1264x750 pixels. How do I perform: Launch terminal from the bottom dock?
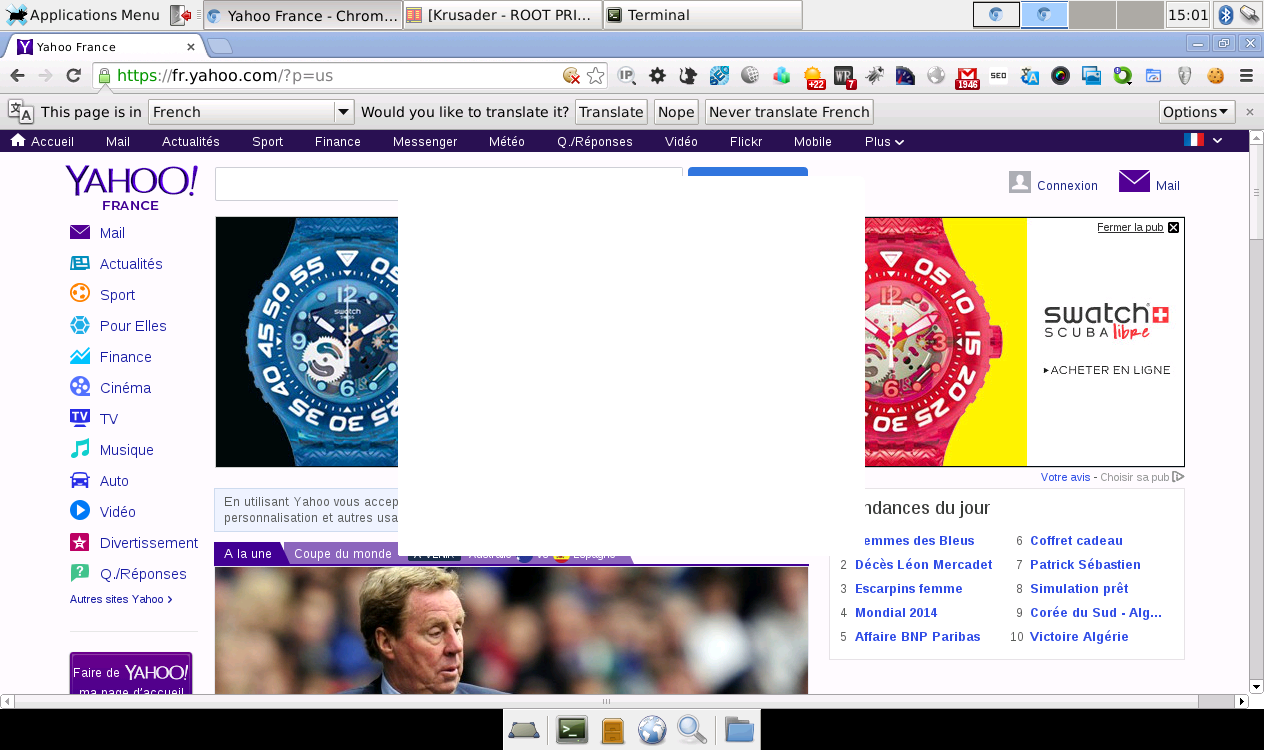point(572,730)
